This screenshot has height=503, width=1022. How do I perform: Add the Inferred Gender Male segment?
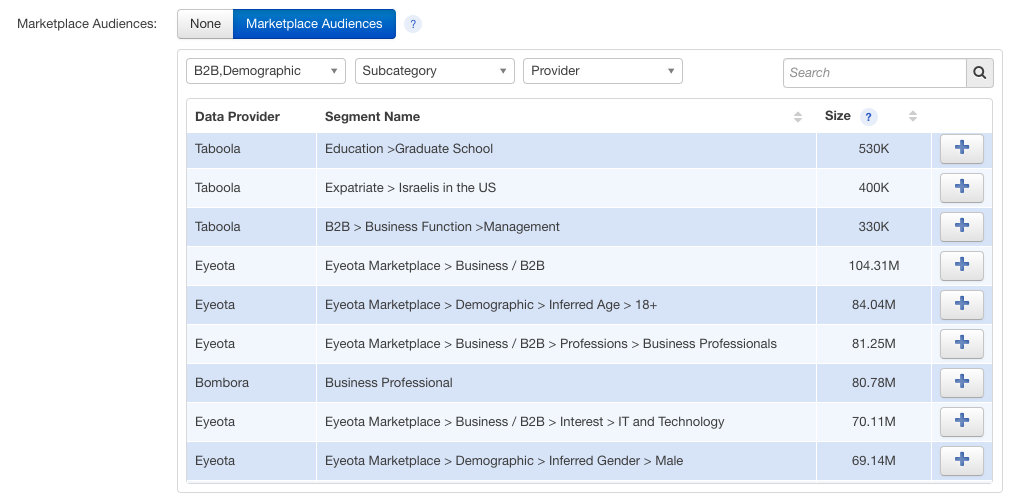pyautogui.click(x=961, y=461)
